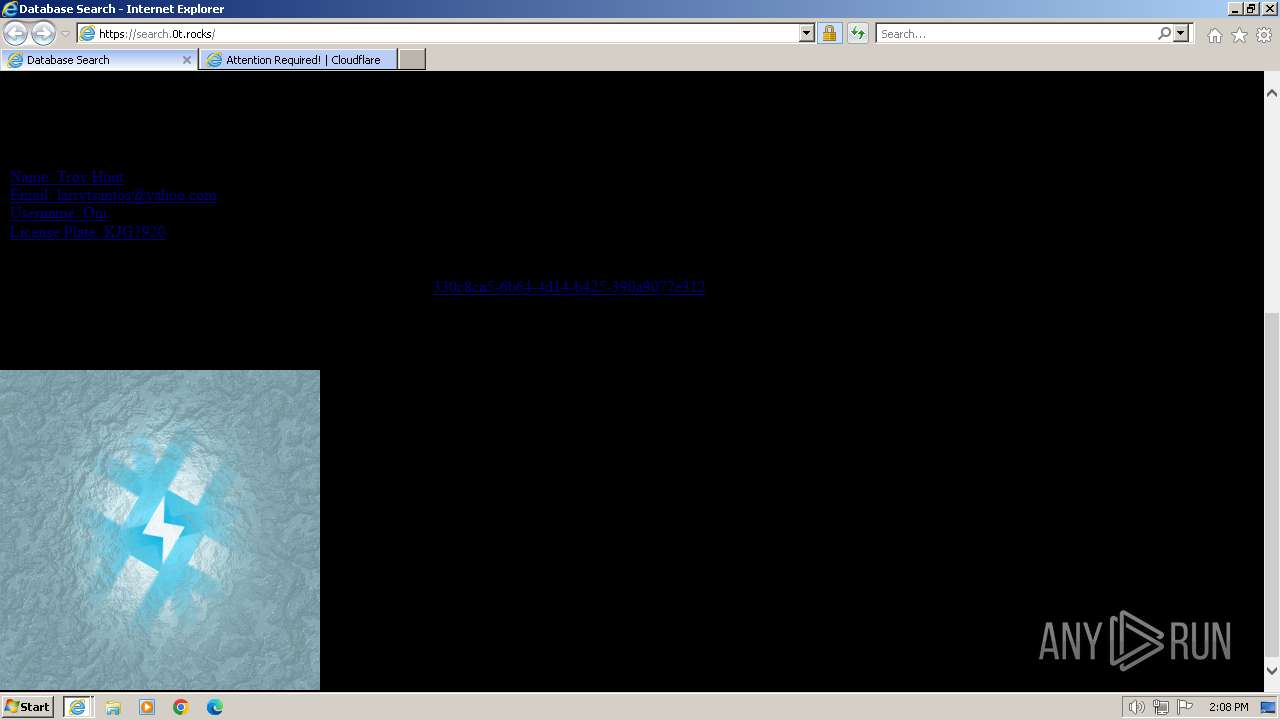Screen dimensions: 1280x720
Task: Expand the address bar autocomplete dropdown
Action: pos(807,33)
